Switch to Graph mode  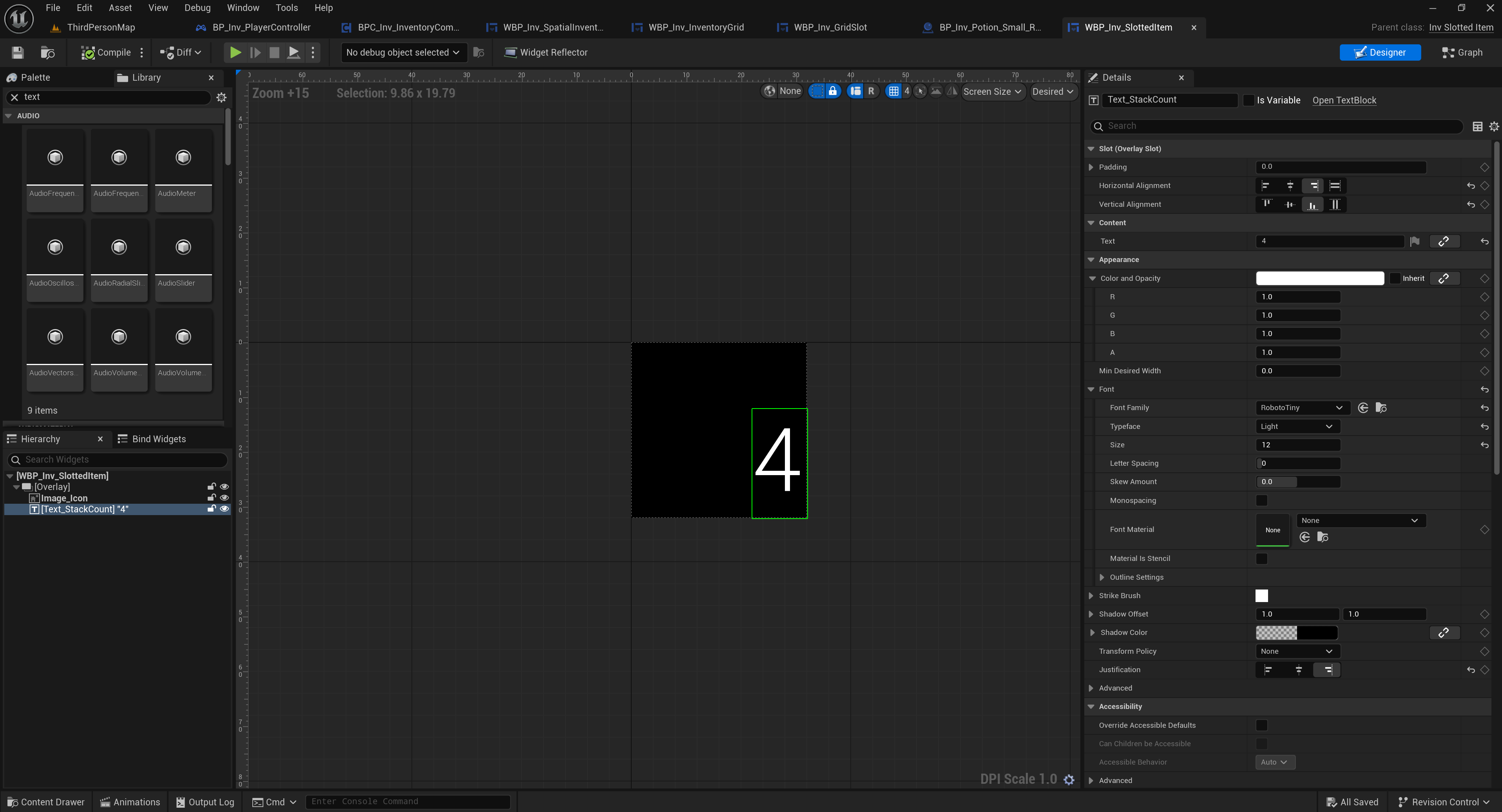1462,52
